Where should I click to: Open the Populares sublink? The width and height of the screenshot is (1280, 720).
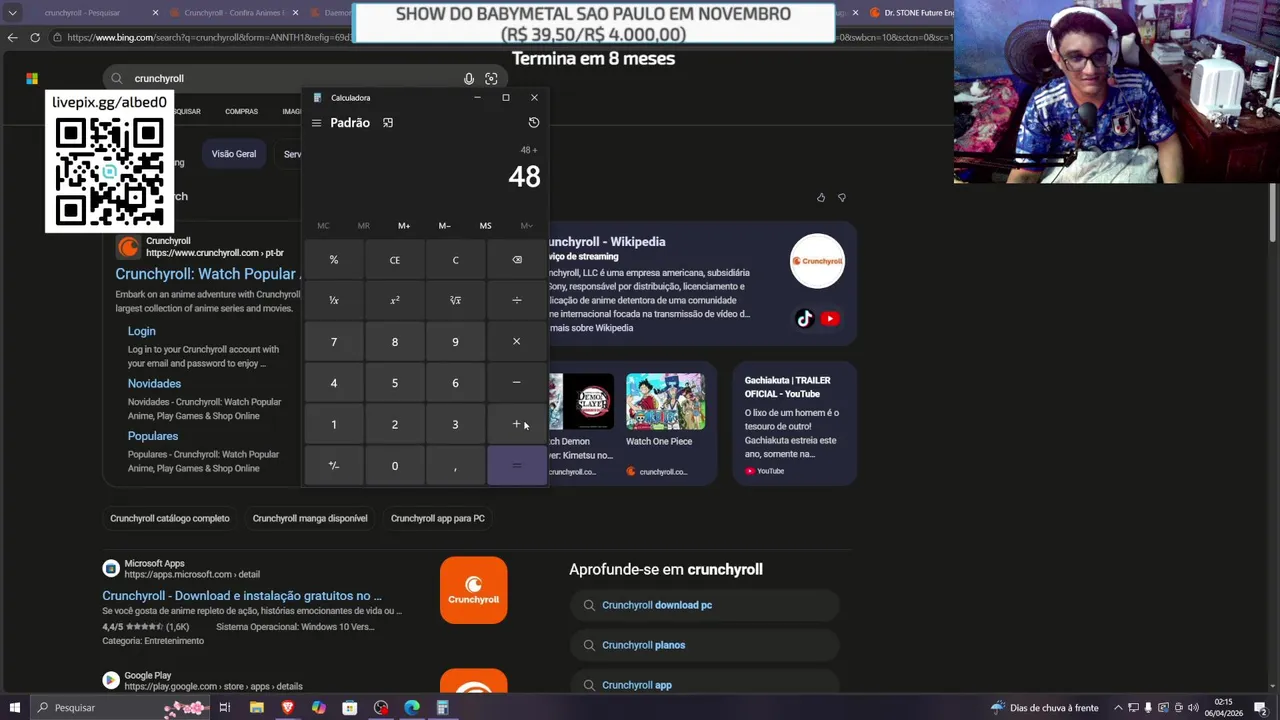[153, 436]
